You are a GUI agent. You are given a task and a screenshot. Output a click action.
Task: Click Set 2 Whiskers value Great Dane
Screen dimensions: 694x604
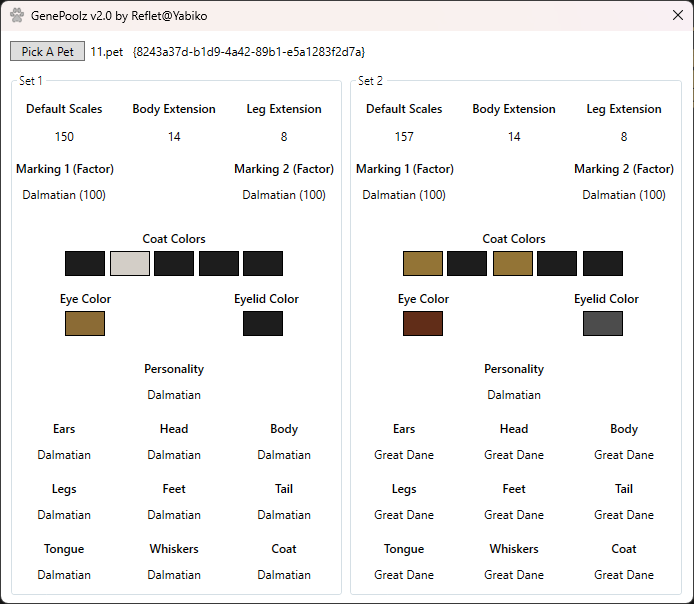(x=514, y=575)
